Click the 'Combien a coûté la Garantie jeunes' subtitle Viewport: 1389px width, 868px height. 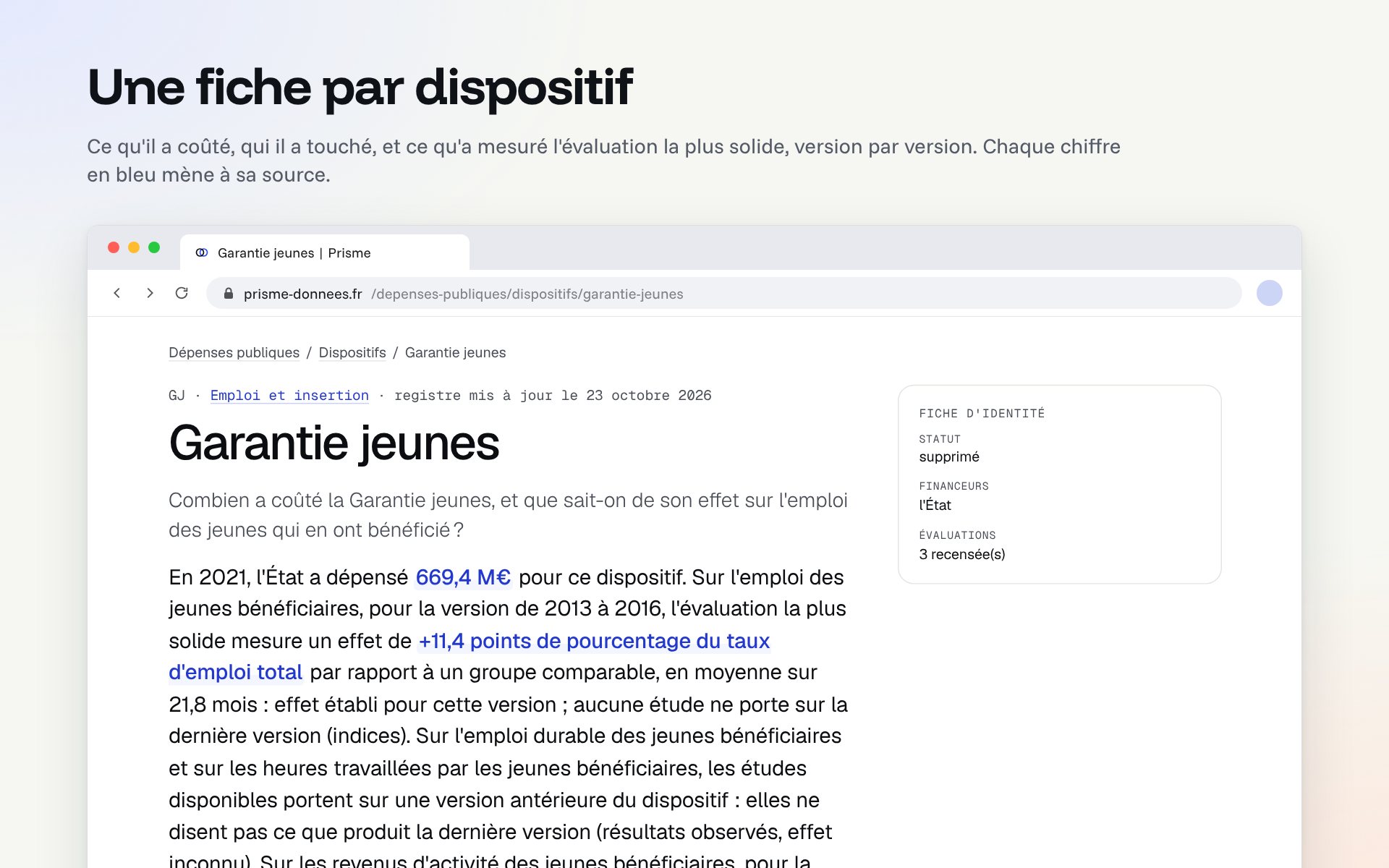tap(508, 515)
